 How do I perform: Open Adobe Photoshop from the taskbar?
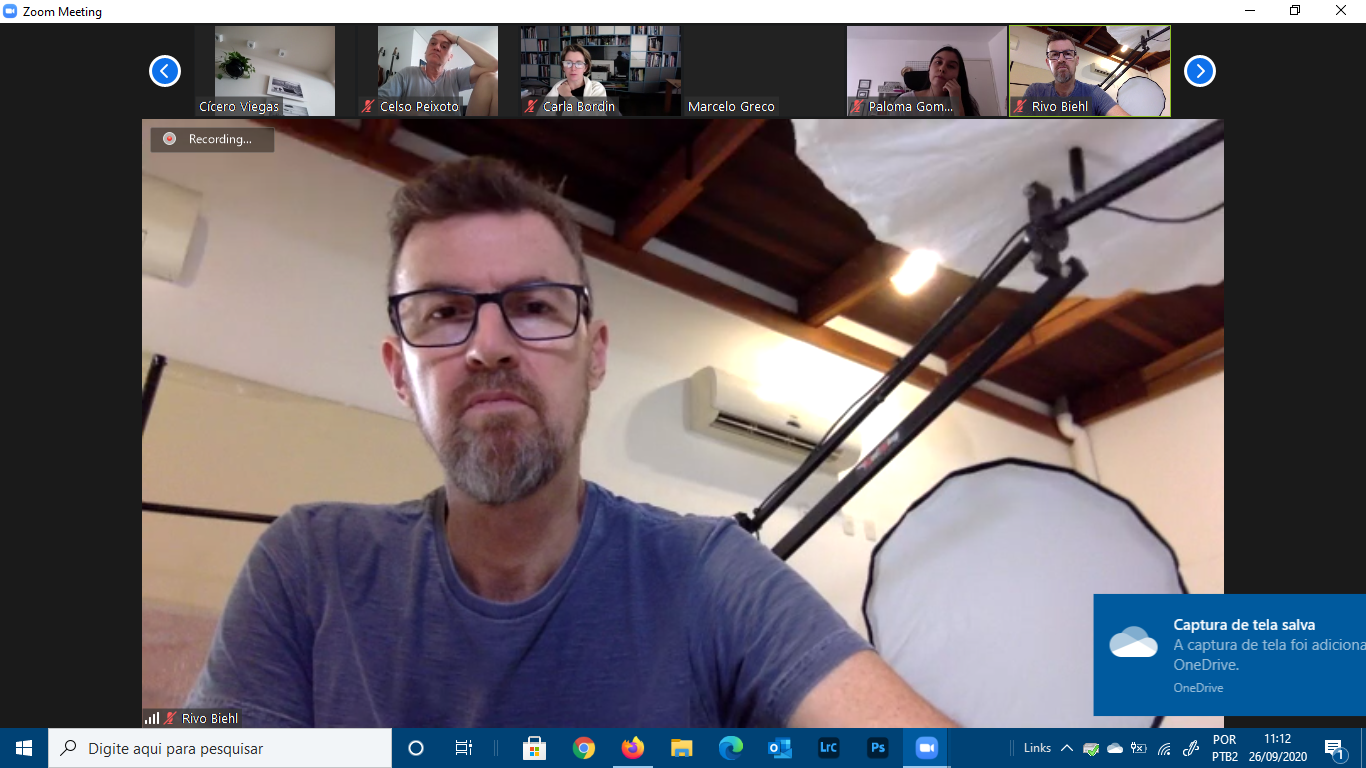click(x=877, y=748)
